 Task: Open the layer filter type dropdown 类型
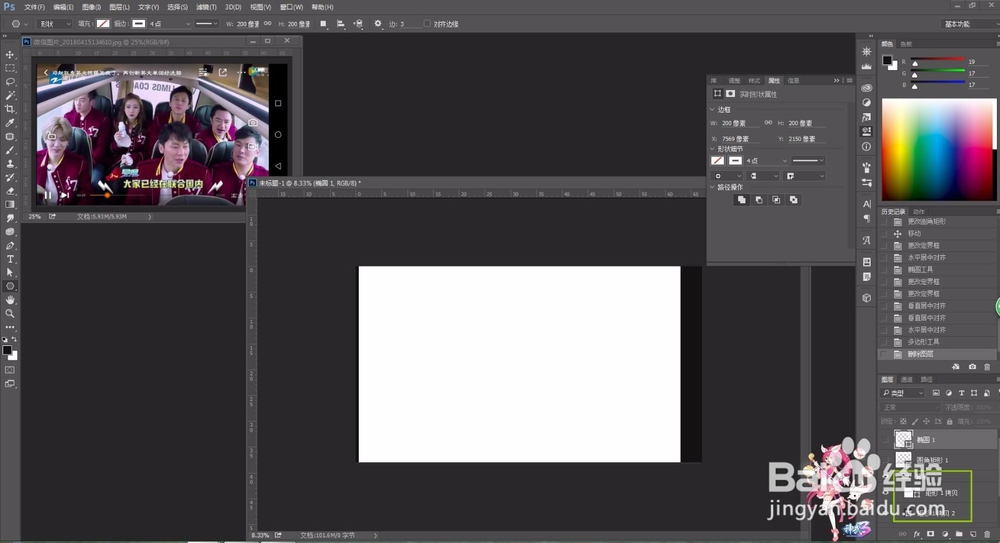tap(902, 393)
